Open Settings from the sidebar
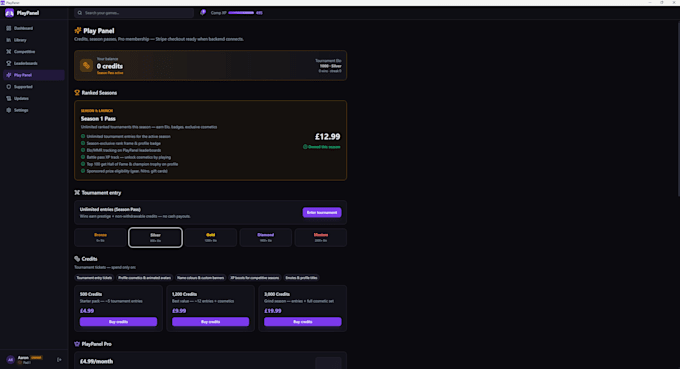Screen dimensions: 680x369 [x=34, y=110]
